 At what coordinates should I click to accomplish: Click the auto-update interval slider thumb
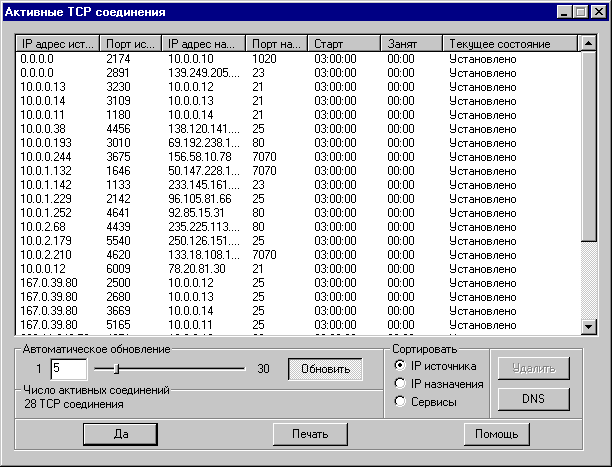click(x=117, y=369)
